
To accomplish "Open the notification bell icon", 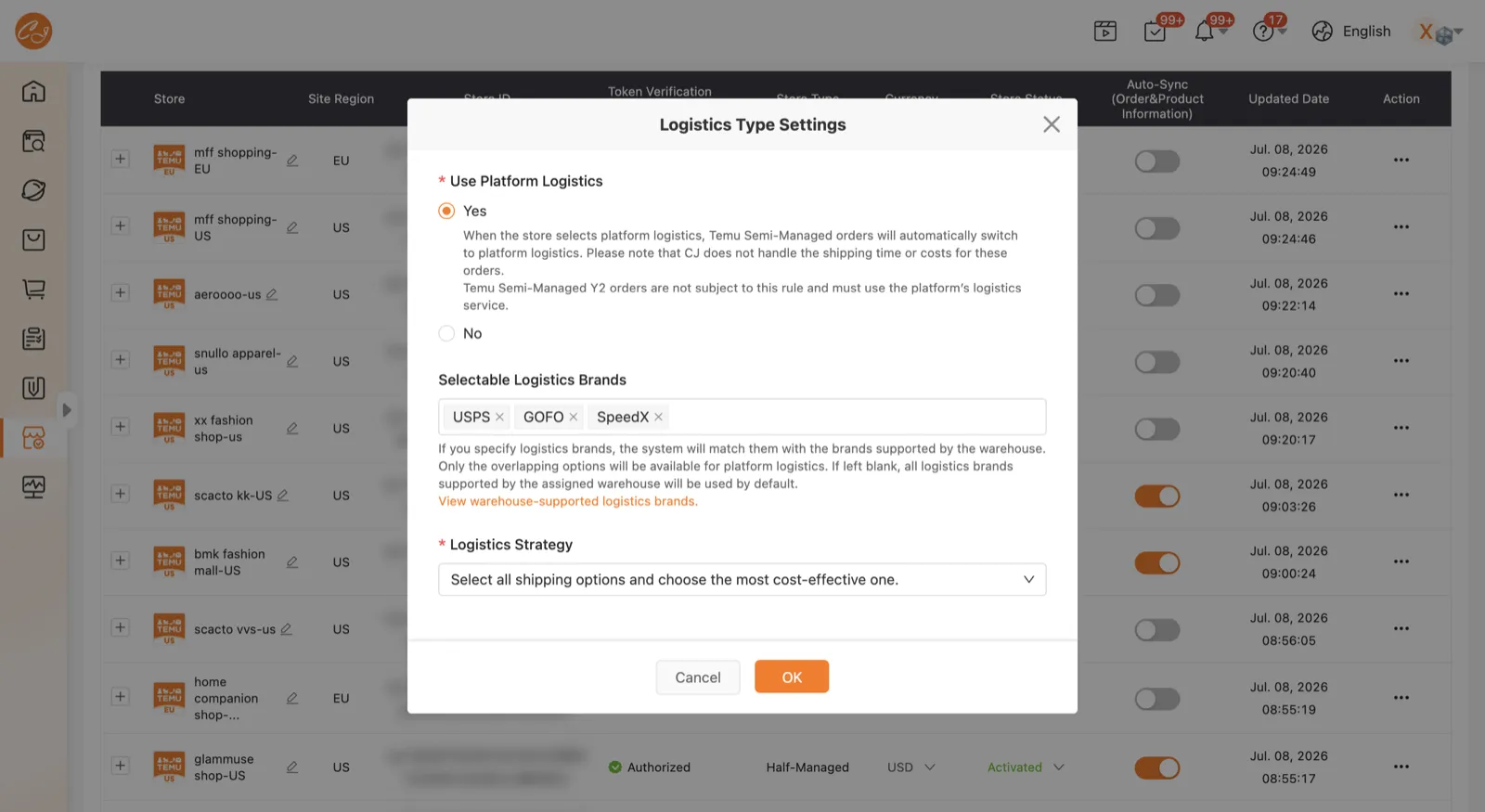I will (x=1205, y=32).
